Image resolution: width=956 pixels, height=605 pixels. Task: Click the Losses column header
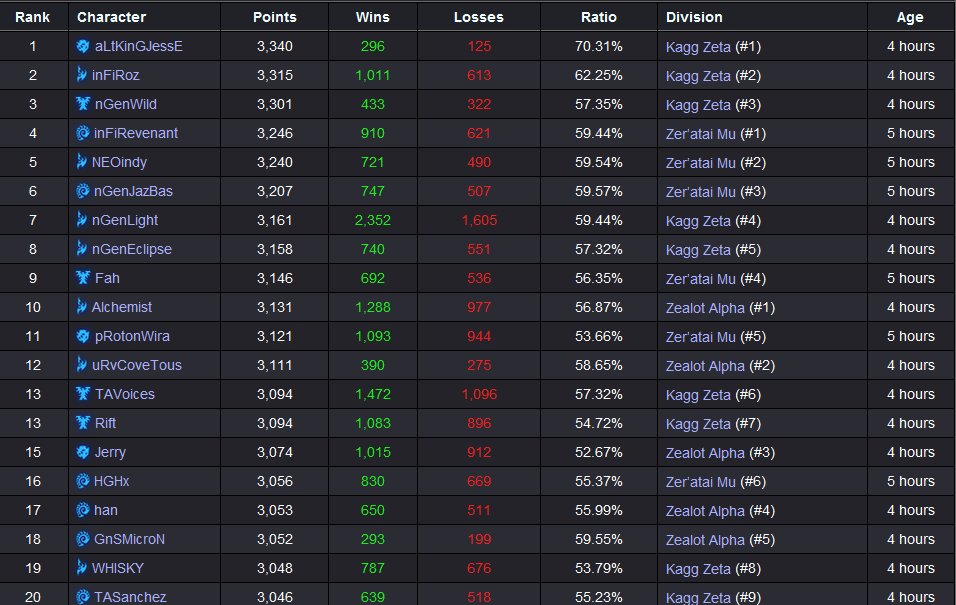(x=479, y=17)
